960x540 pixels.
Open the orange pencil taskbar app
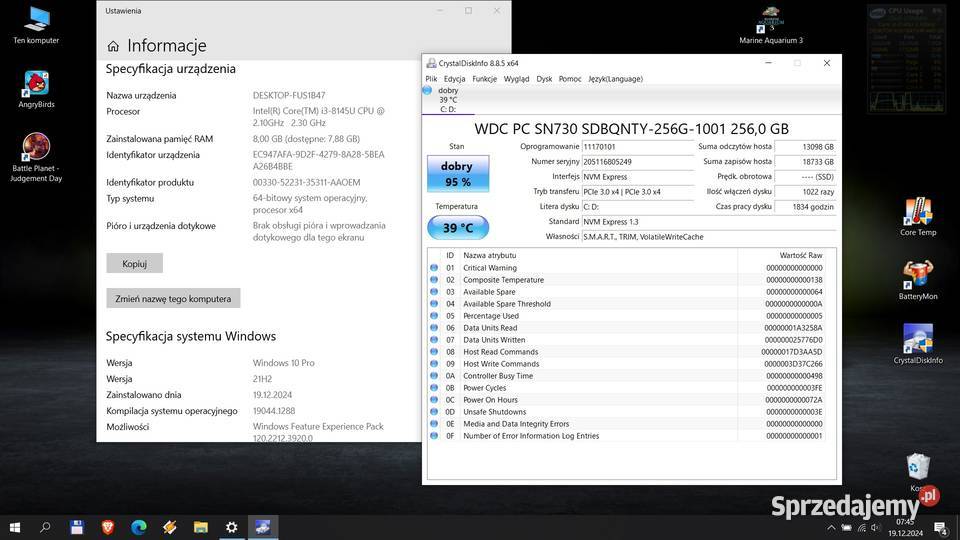click(170, 527)
